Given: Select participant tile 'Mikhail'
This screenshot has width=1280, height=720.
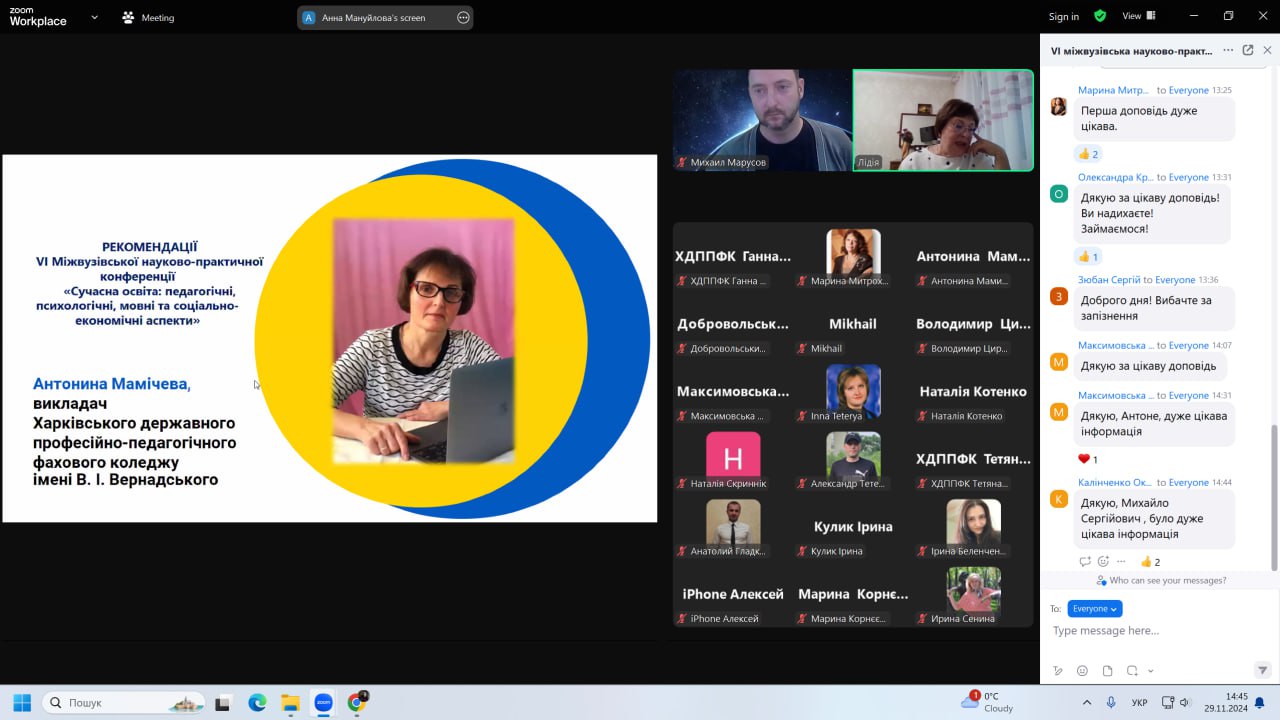Looking at the screenshot, I should (x=852, y=326).
